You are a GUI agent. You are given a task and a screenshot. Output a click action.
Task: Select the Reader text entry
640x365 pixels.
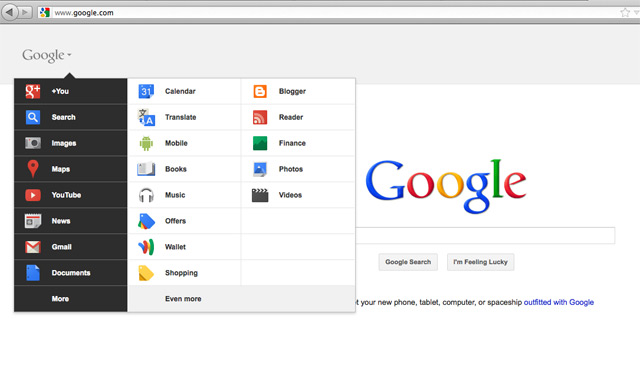tap(291, 117)
